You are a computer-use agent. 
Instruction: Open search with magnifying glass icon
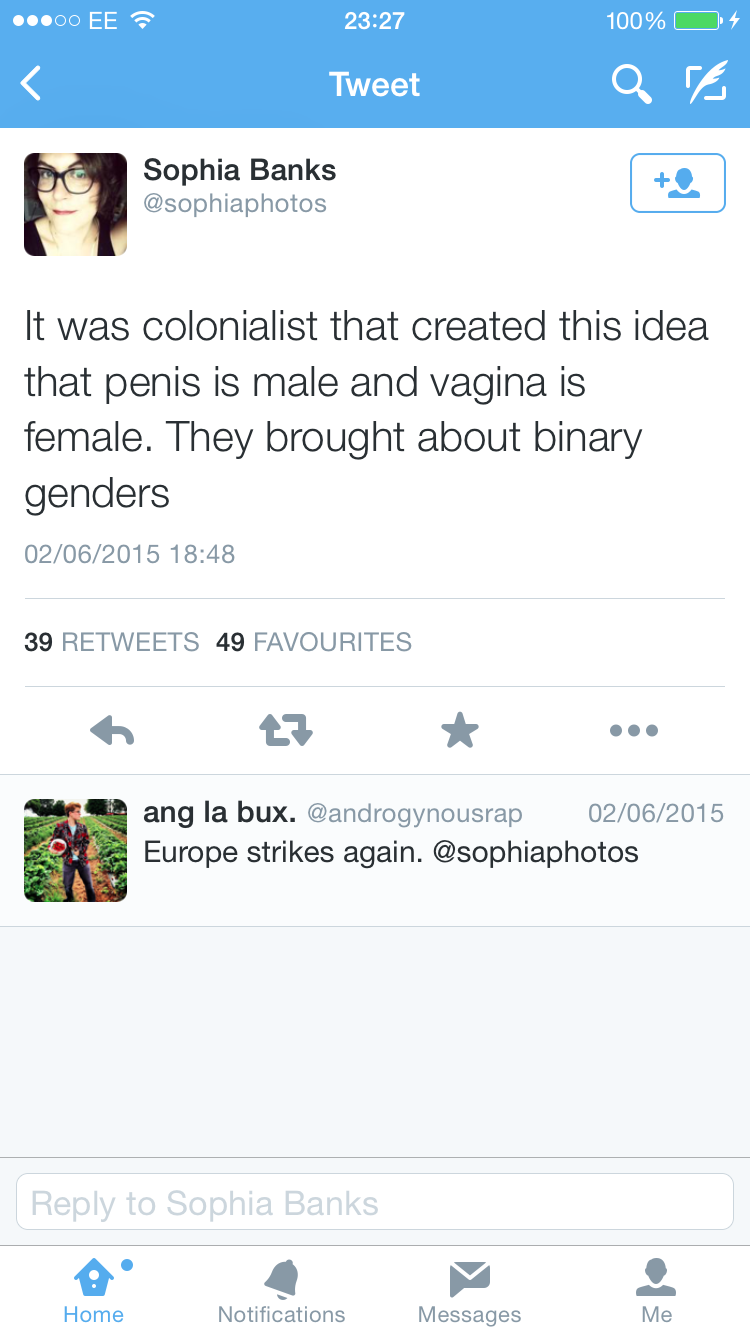[x=631, y=84]
